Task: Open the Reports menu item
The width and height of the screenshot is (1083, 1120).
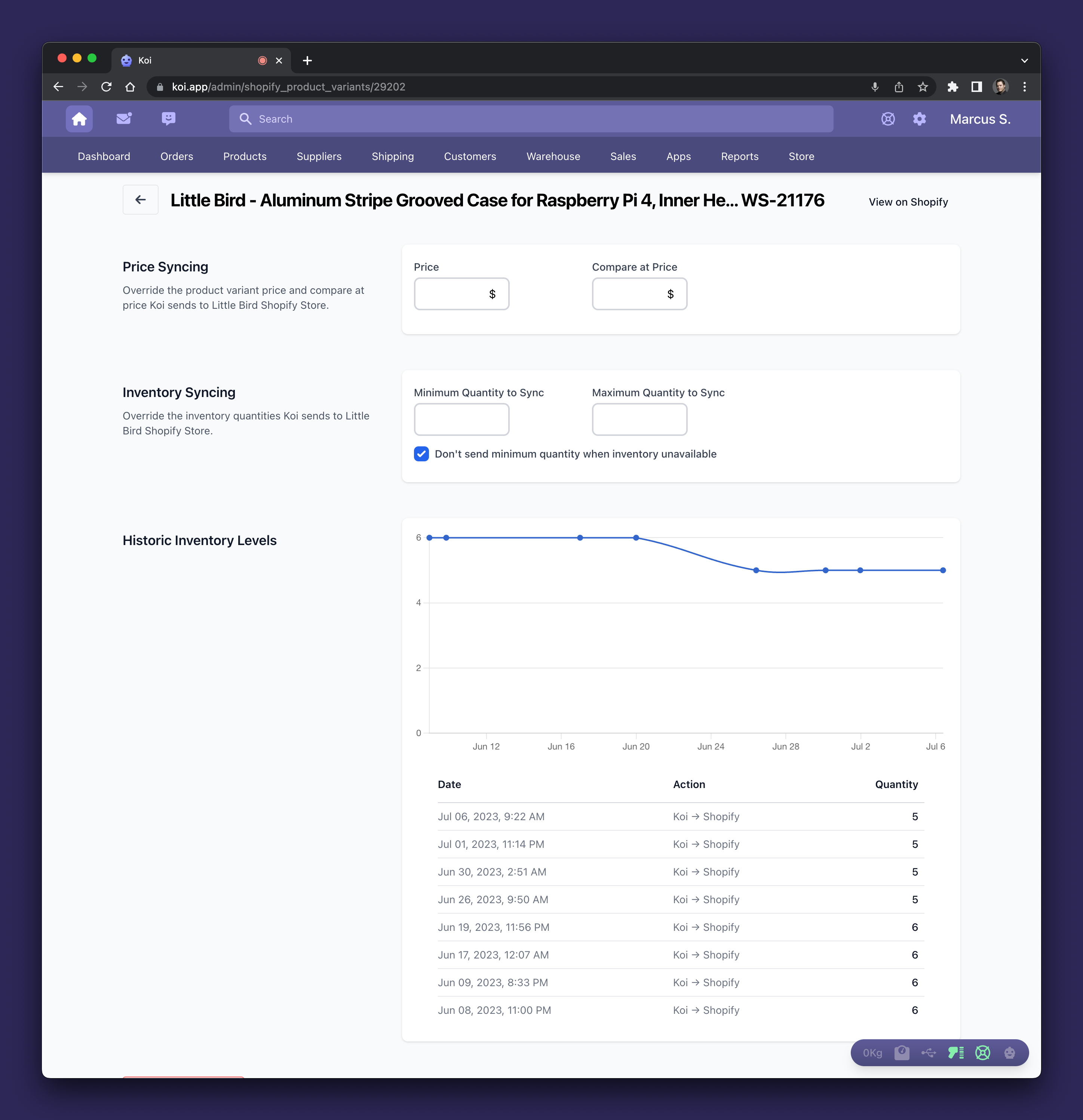Action: (x=739, y=156)
